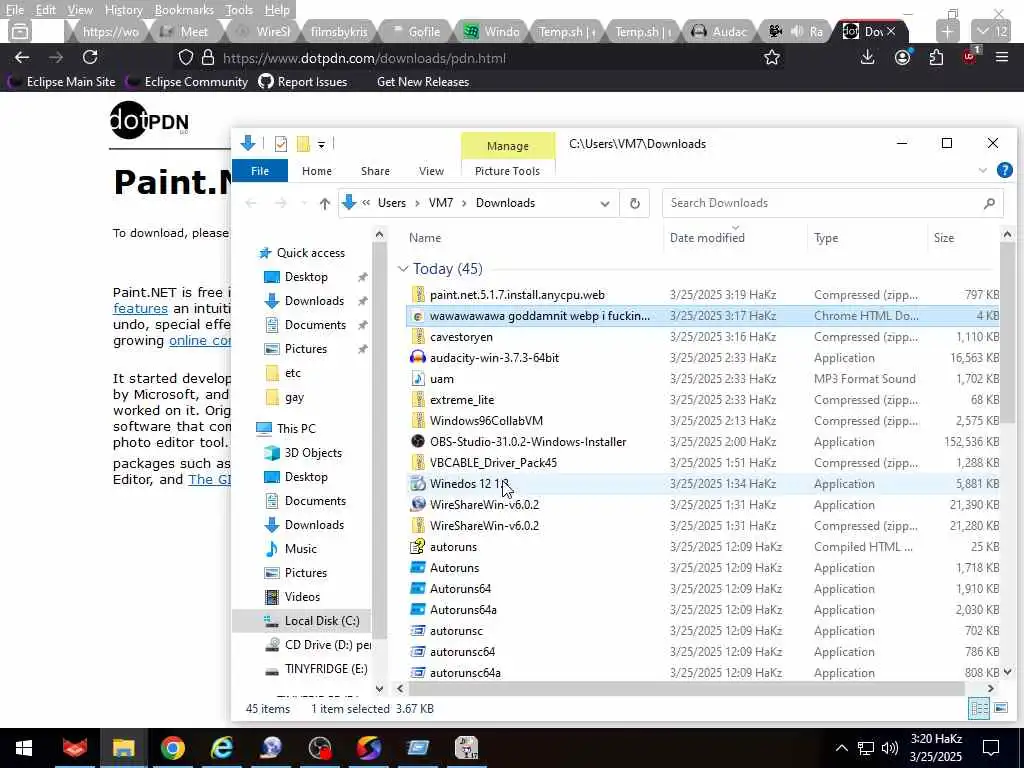Open Report Issues bookmark

302,82
